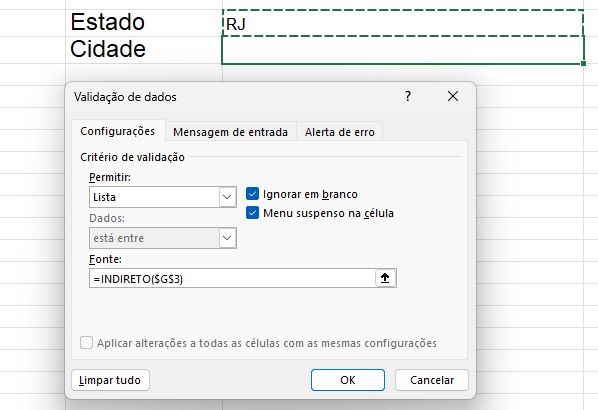This screenshot has width=598, height=410.
Task: Click the Estado label cell
Action: [144, 23]
